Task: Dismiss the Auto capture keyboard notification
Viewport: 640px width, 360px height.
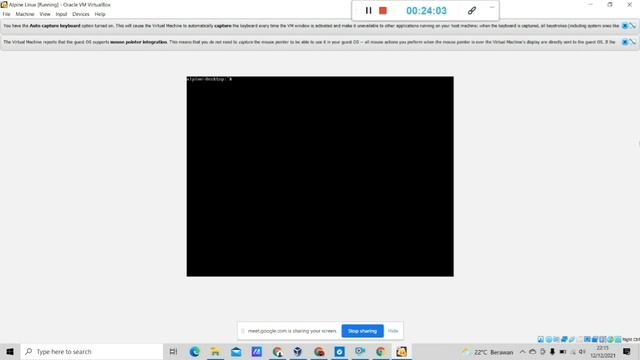Action: pyautogui.click(x=625, y=26)
